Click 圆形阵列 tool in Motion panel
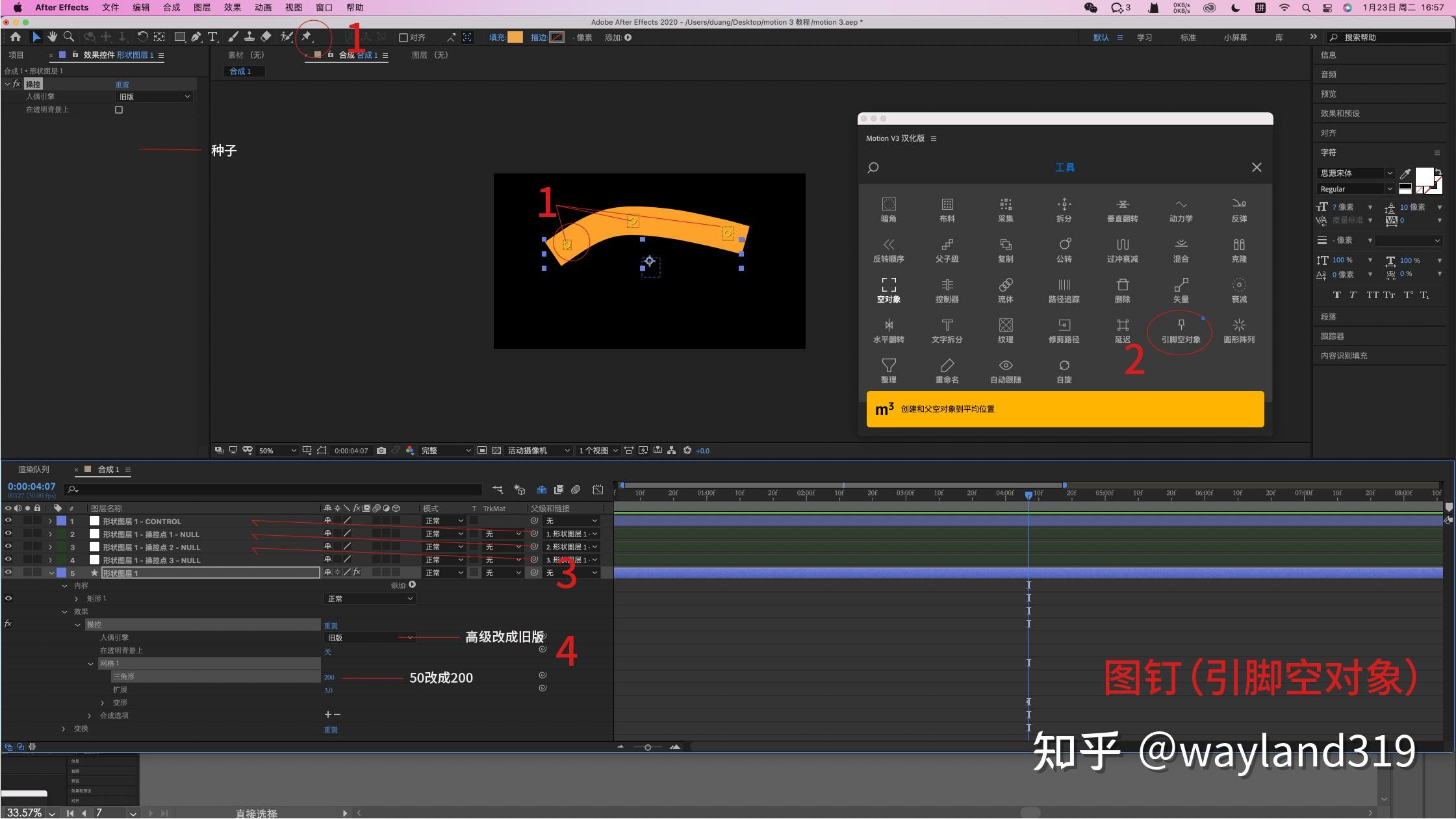The width and height of the screenshot is (1456, 819). pos(1238,331)
